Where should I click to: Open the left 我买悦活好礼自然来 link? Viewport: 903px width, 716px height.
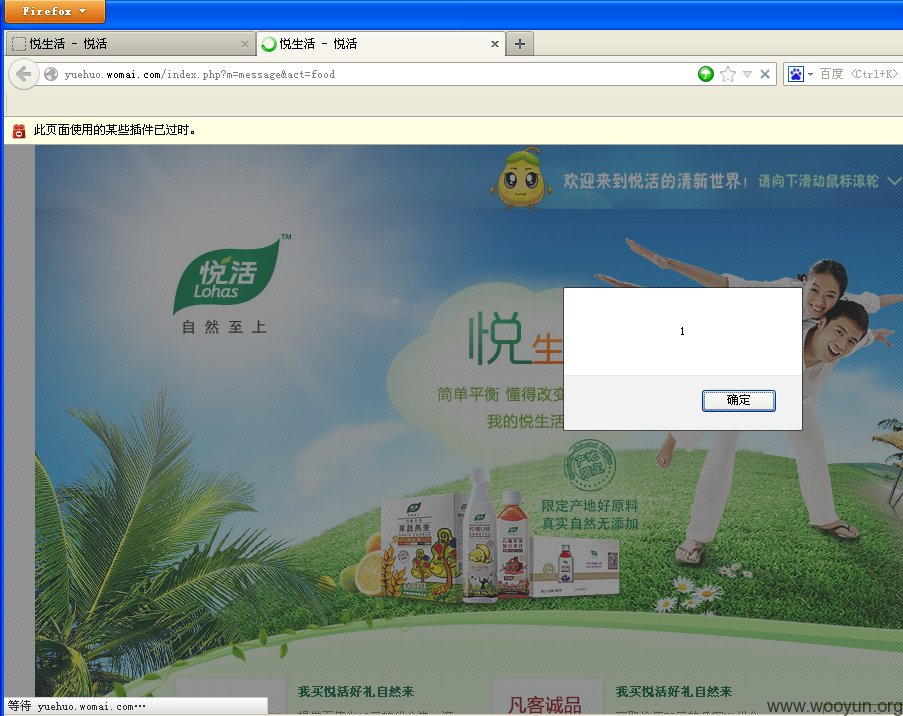(356, 691)
